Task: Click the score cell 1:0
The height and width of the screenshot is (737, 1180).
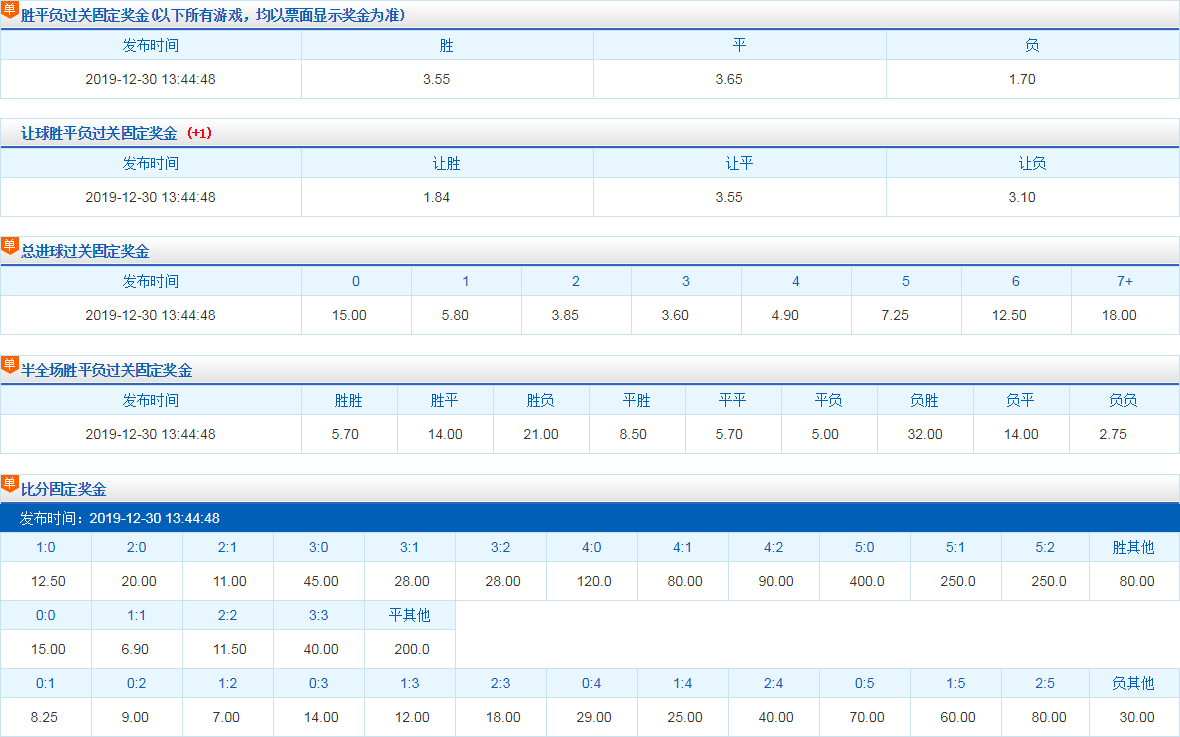Action: [45, 547]
